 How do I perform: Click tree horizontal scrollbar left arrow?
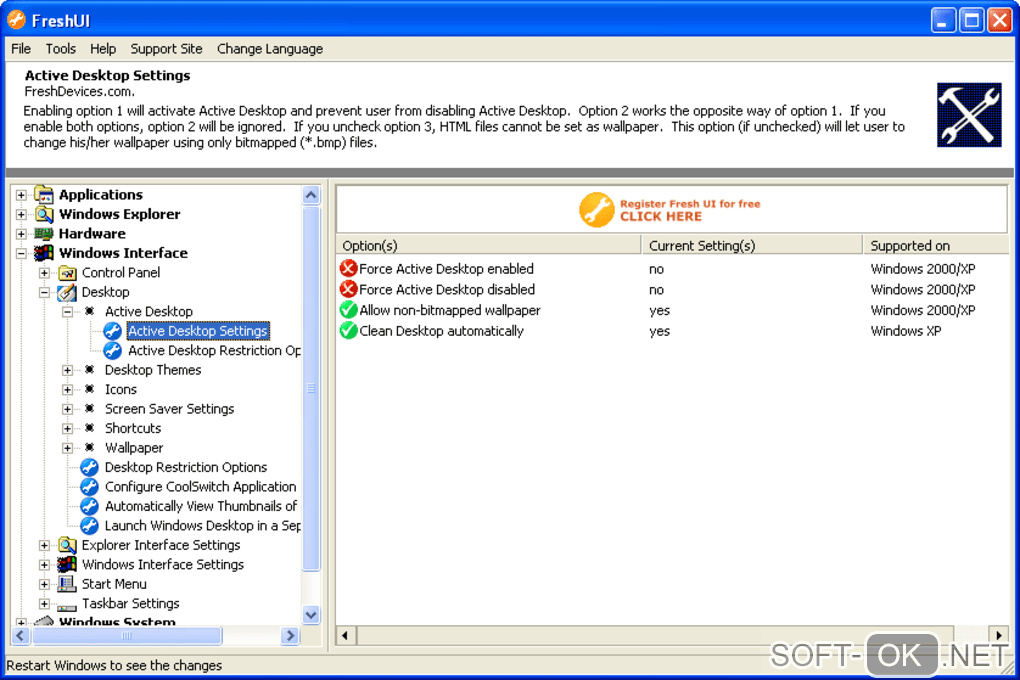click(x=21, y=636)
